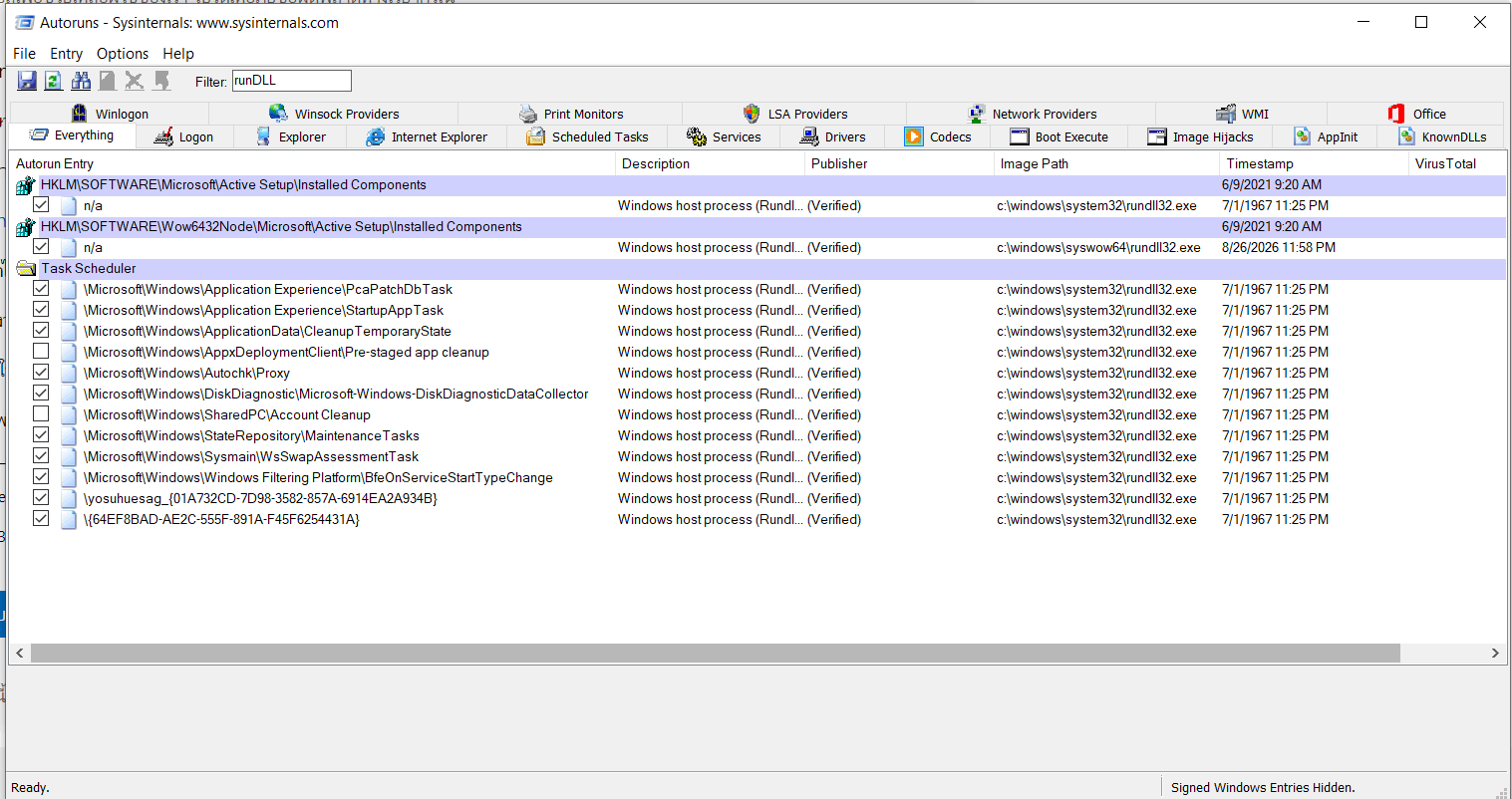Open the Help menu

[178, 54]
